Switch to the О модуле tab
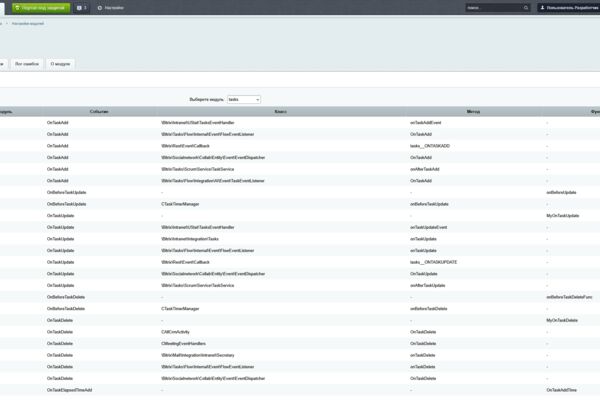 pos(60,64)
